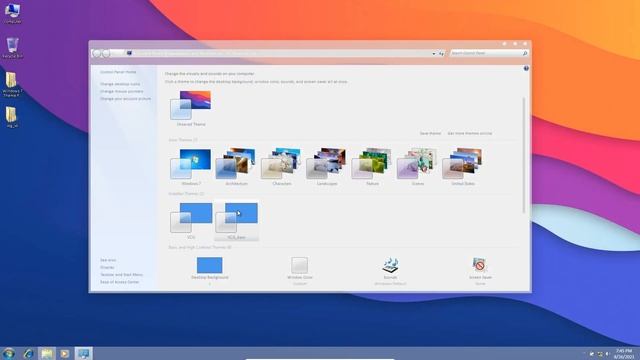Expand the address bar history dropdown
The width and height of the screenshot is (640, 360).
point(433,53)
